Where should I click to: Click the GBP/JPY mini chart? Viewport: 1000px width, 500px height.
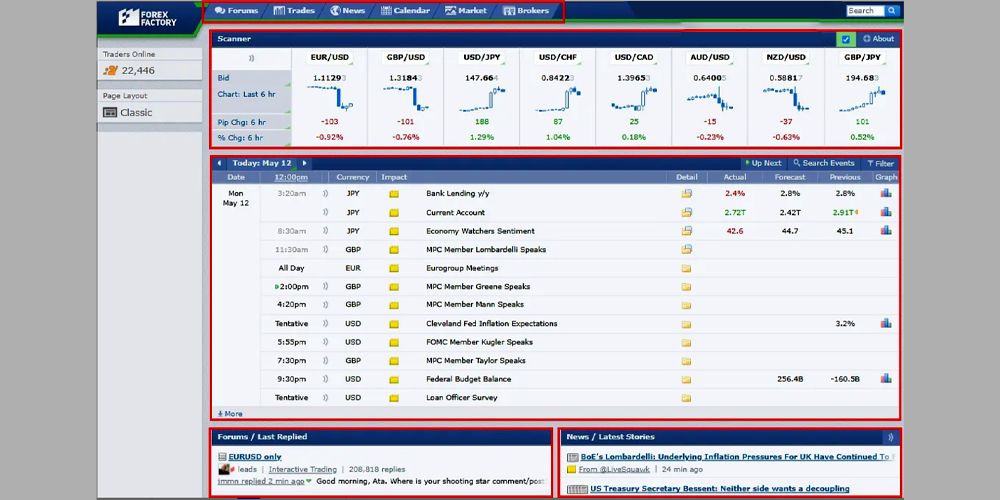pyautogui.click(x=862, y=99)
